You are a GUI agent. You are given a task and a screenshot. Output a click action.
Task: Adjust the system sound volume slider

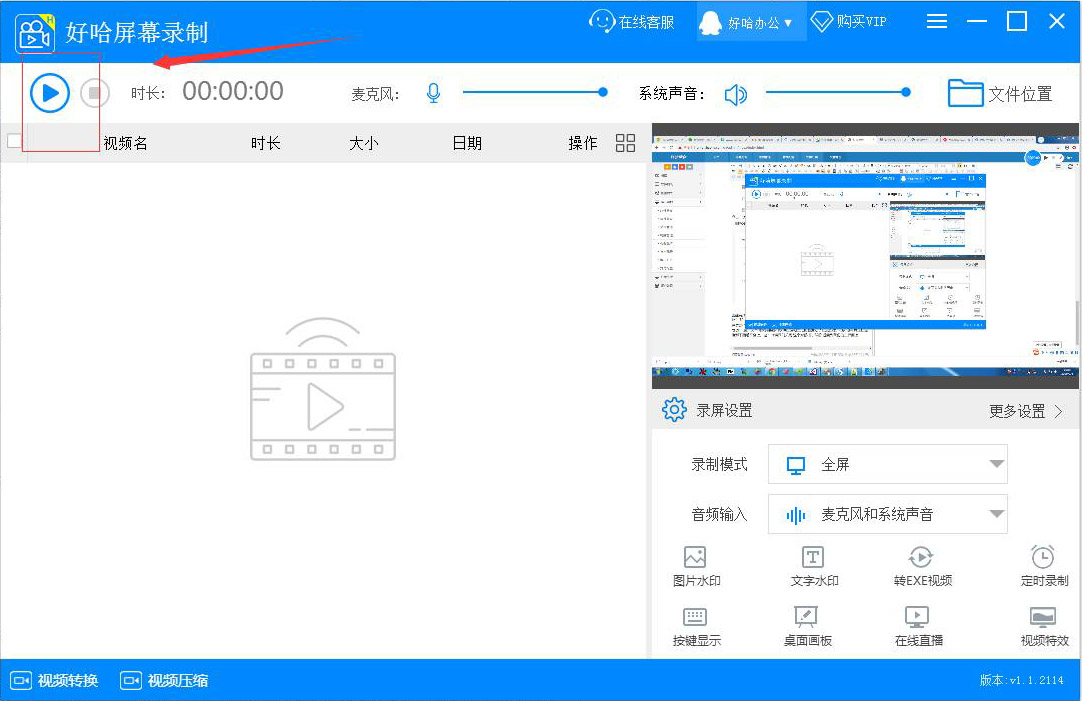tap(838, 92)
